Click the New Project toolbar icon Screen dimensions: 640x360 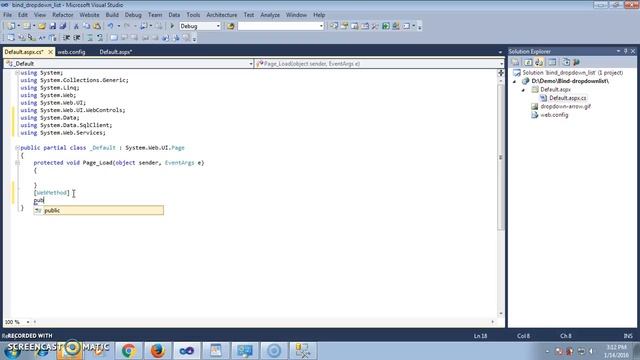pos(11,26)
